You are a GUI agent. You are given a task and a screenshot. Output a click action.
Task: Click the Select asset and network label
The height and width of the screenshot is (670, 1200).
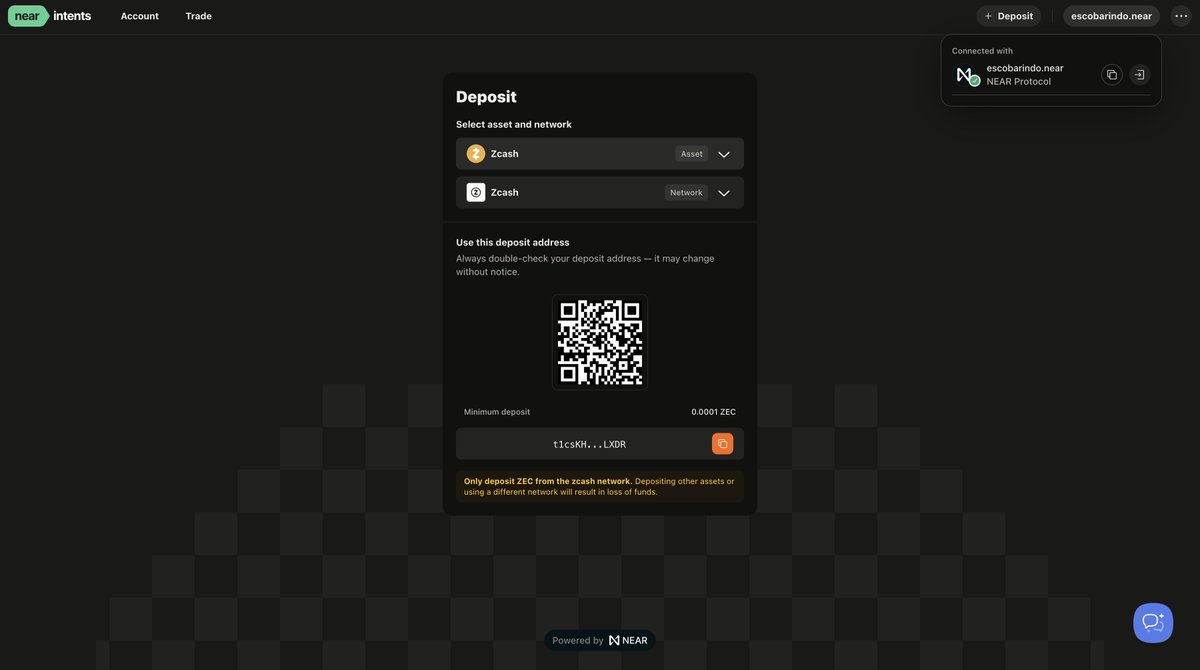(514, 125)
